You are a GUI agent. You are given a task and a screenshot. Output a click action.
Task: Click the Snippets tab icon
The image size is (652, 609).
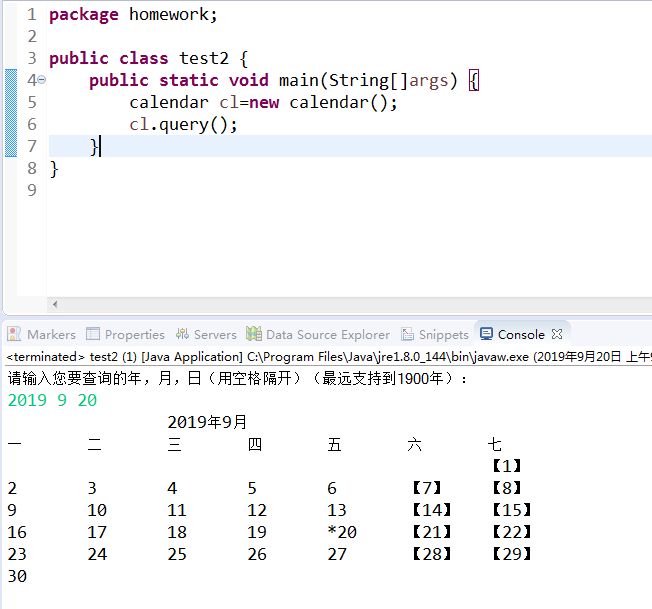[x=408, y=334]
